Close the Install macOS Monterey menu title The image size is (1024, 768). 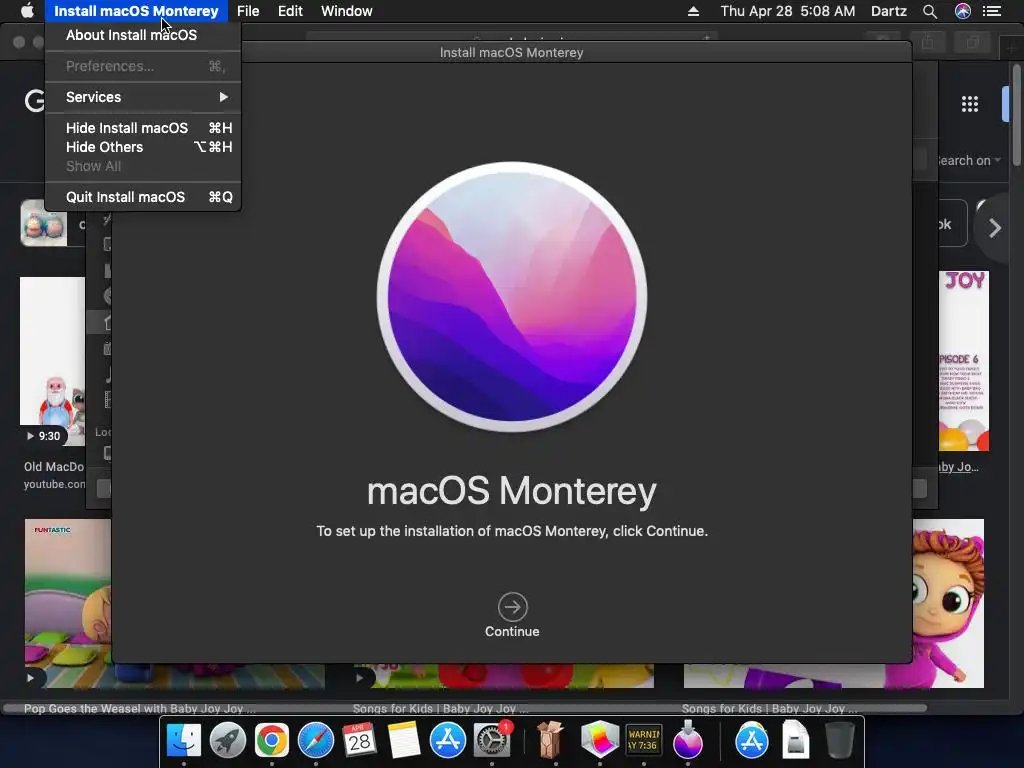(x=136, y=11)
